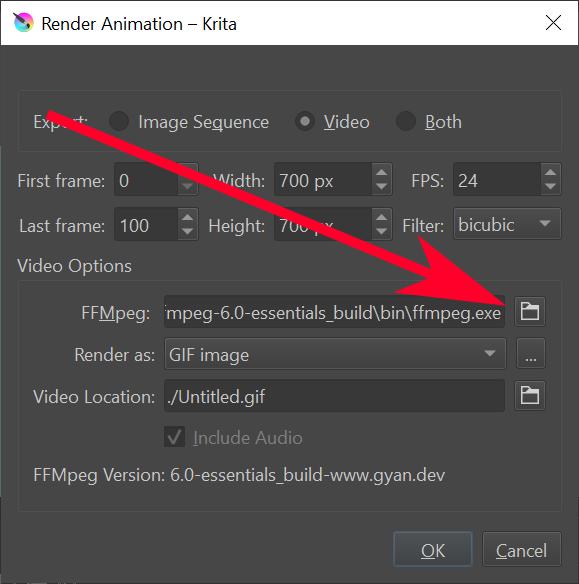579x584 pixels.
Task: Decrease the FPS value with down arrow
Action: pyautogui.click(x=550, y=187)
